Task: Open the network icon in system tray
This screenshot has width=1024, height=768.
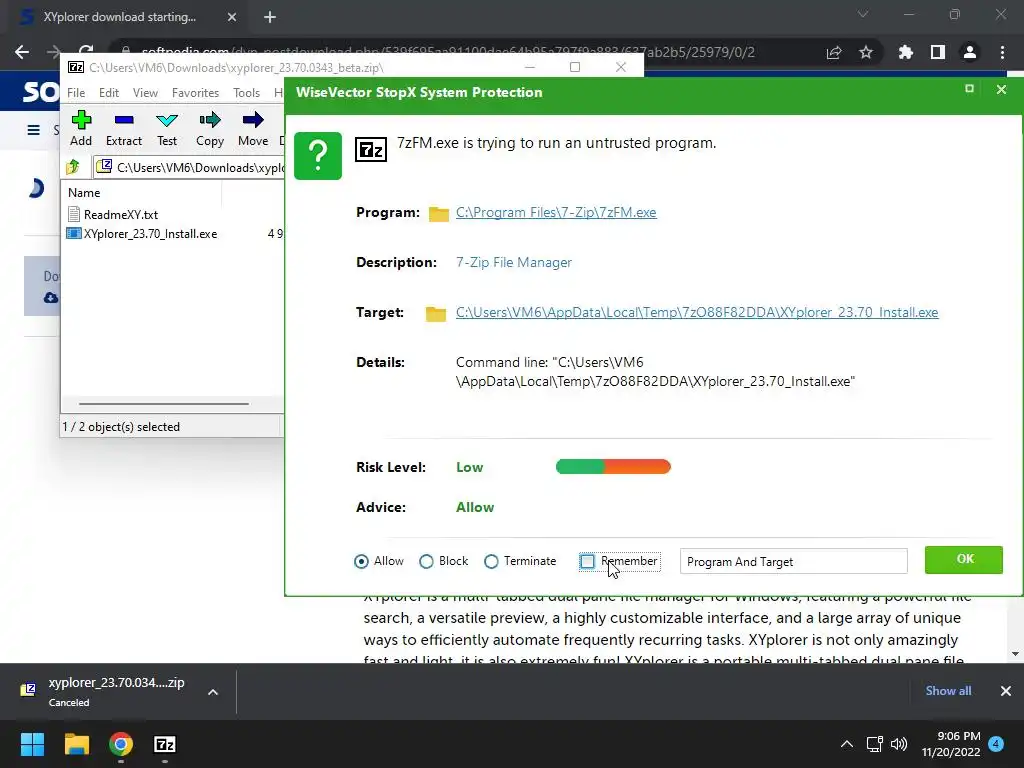Action: (874, 744)
